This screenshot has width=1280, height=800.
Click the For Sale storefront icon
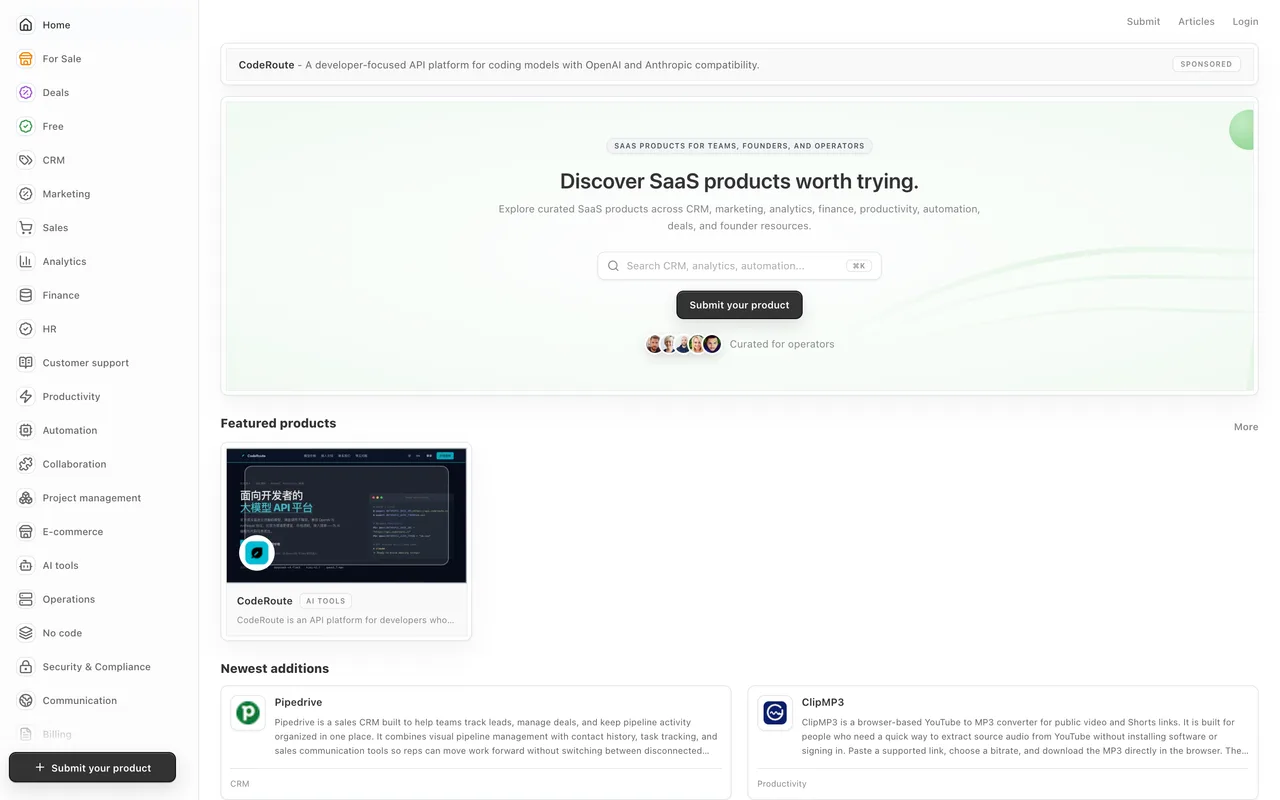(x=26, y=59)
